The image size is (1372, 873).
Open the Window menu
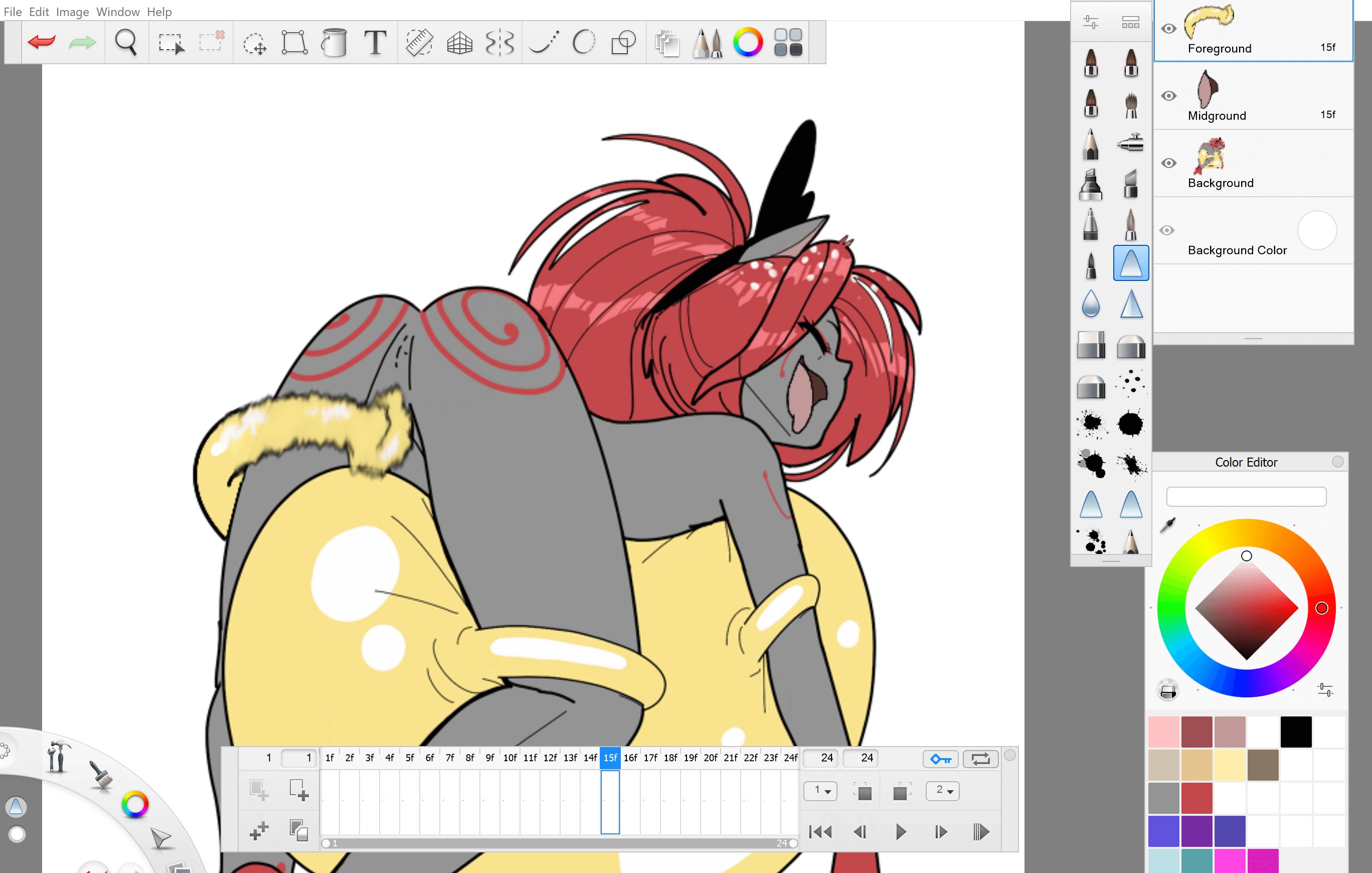117,12
